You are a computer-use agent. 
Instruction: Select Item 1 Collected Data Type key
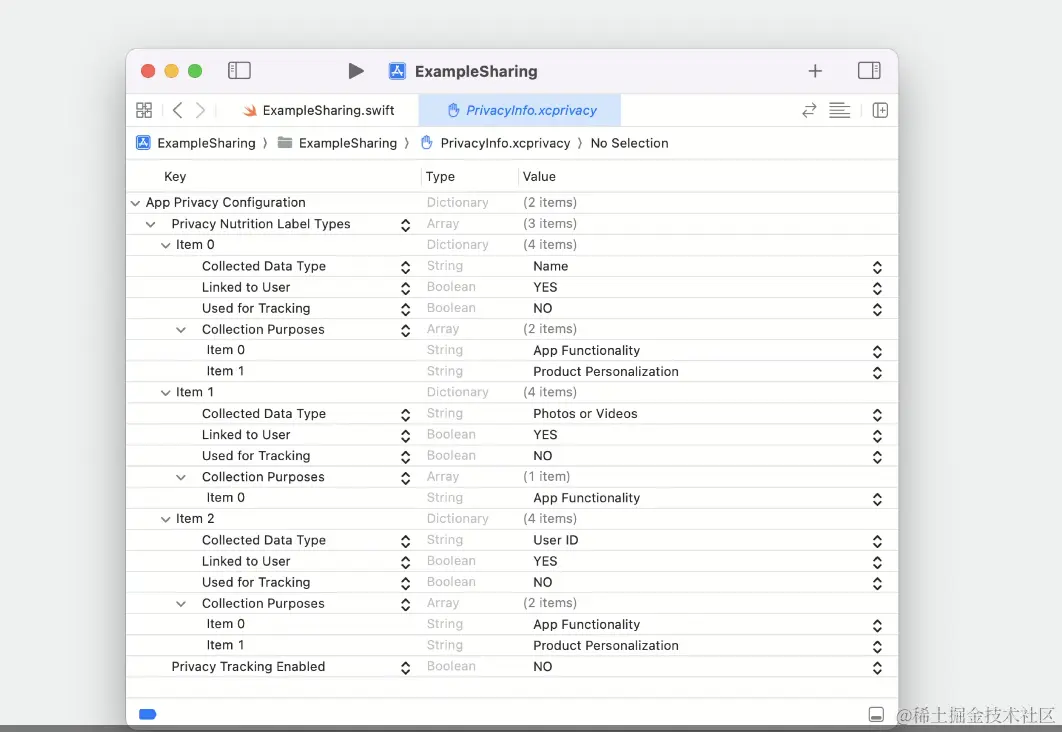click(x=263, y=414)
